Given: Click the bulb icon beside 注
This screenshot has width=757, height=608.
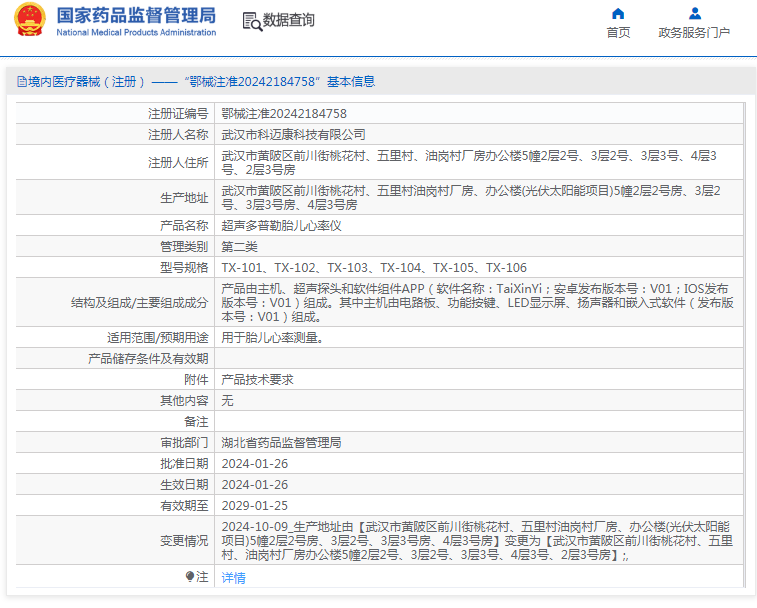Looking at the screenshot, I should coord(190,576).
